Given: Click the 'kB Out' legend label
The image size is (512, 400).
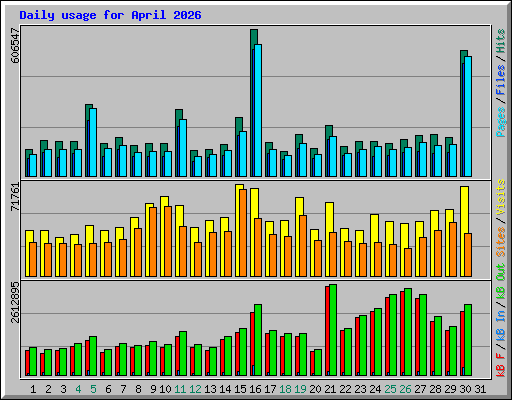Looking at the screenshot, I should coord(501,281).
